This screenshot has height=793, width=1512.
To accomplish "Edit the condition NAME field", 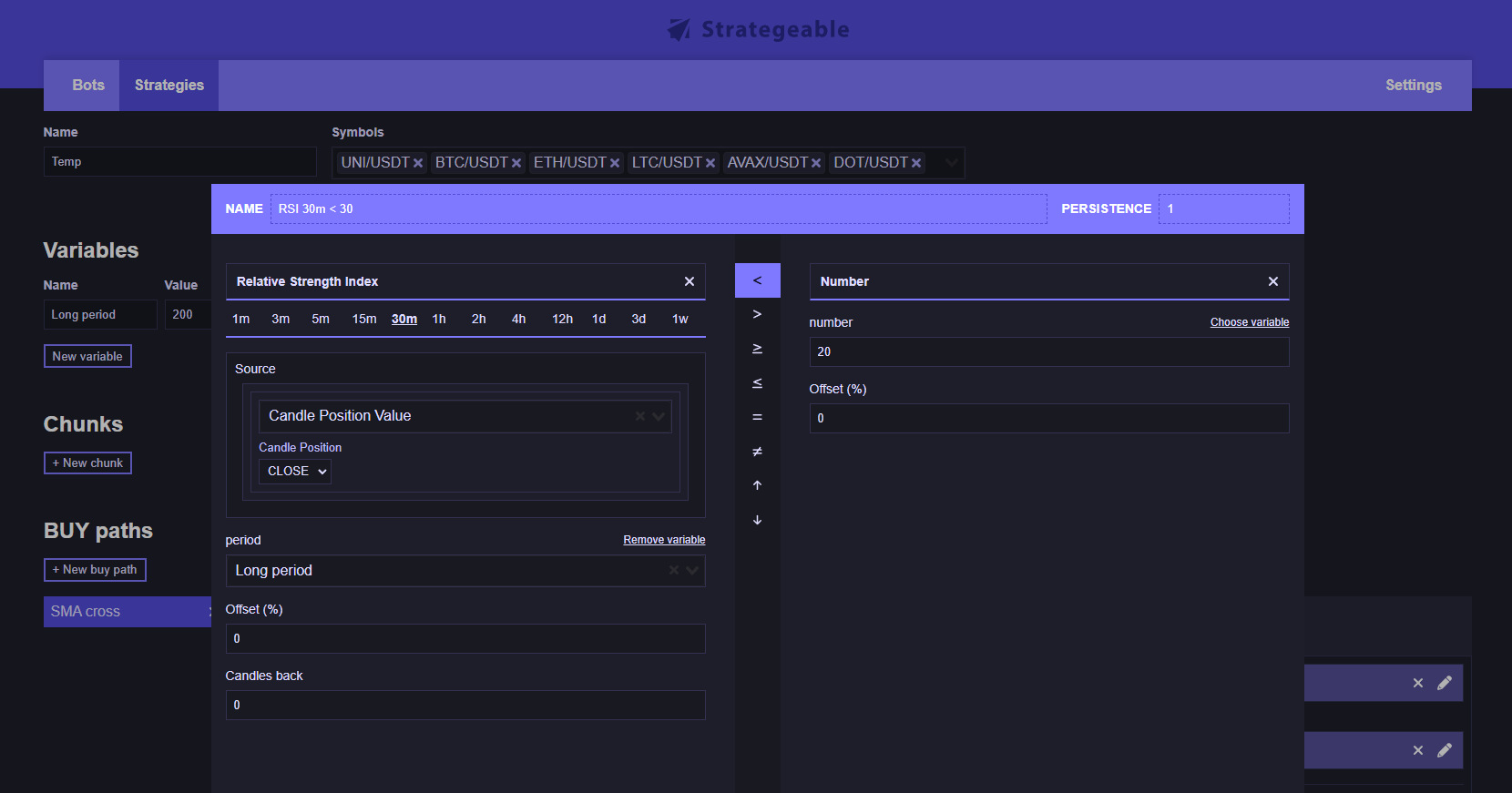I will [x=659, y=209].
